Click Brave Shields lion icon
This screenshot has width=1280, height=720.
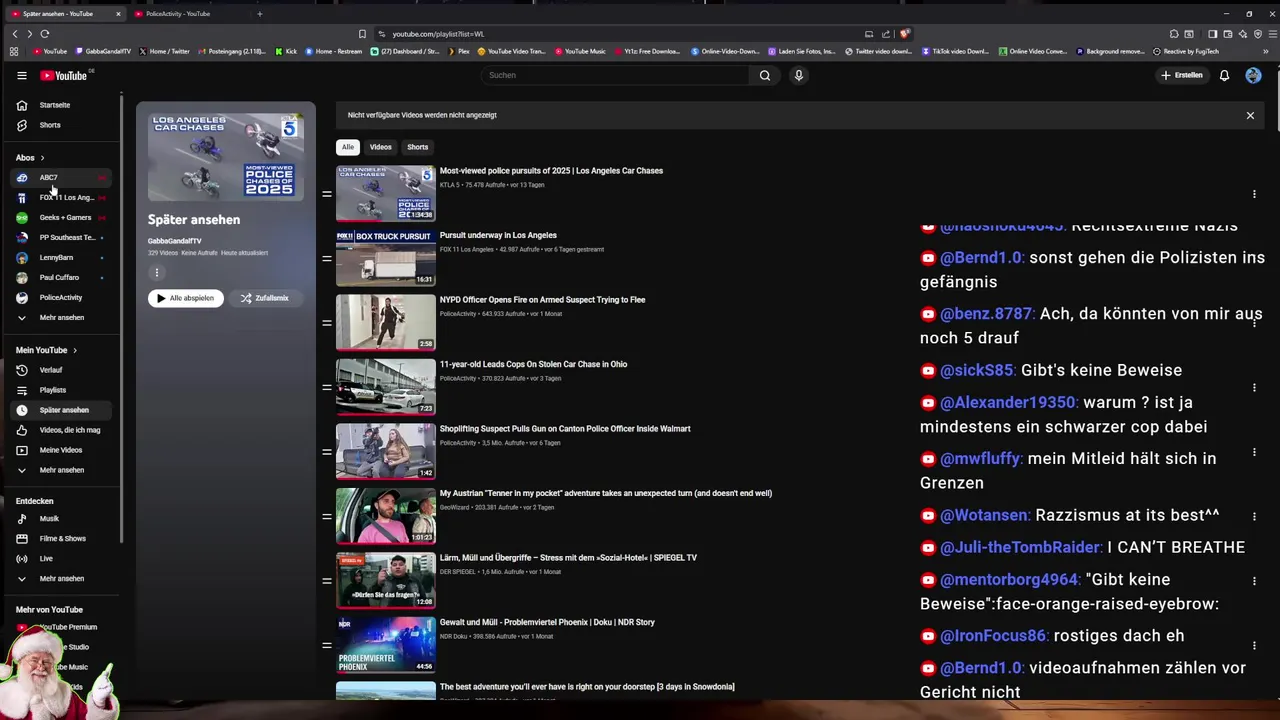(904, 34)
